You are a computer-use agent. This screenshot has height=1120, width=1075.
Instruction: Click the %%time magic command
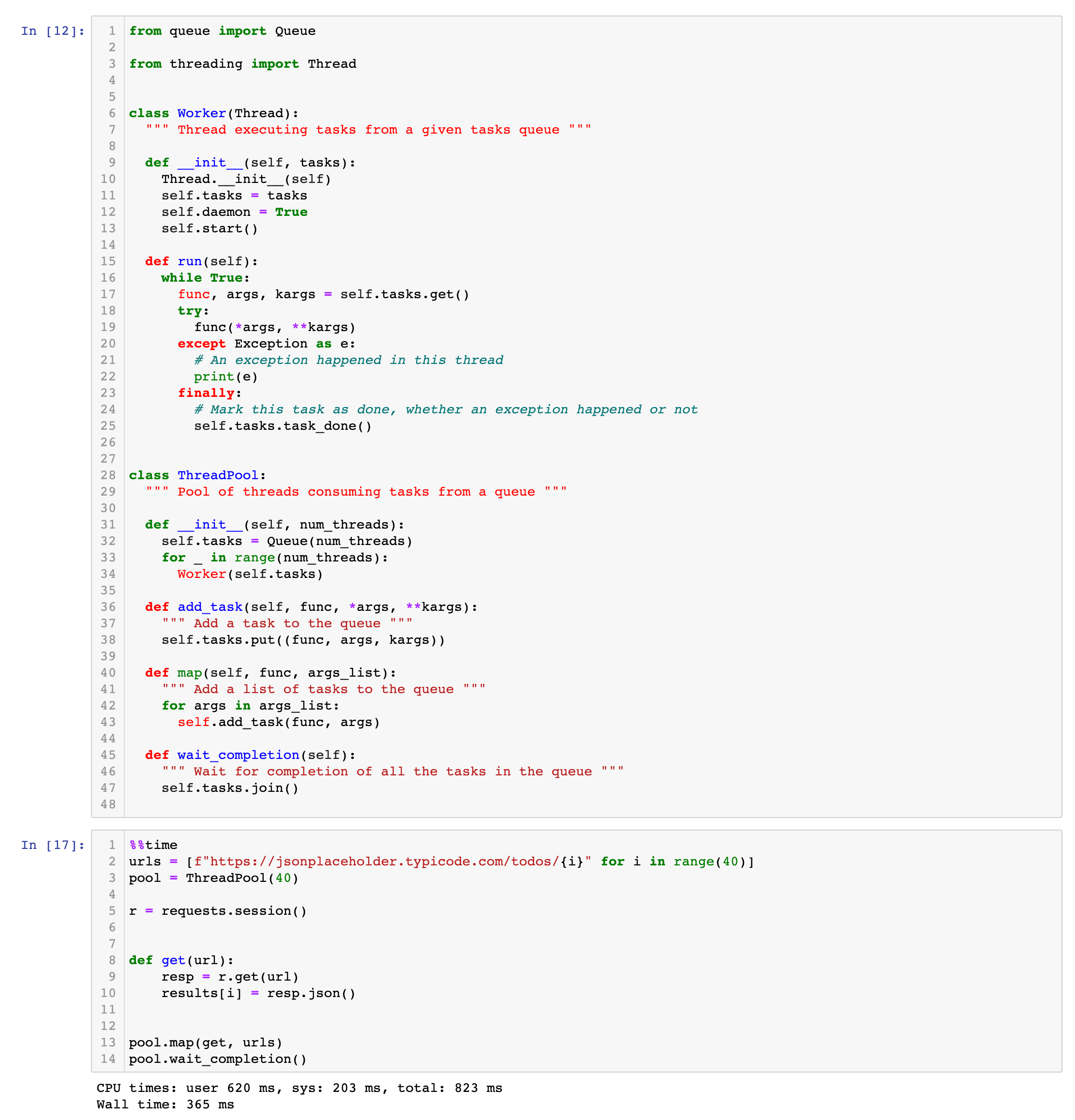[x=153, y=845]
